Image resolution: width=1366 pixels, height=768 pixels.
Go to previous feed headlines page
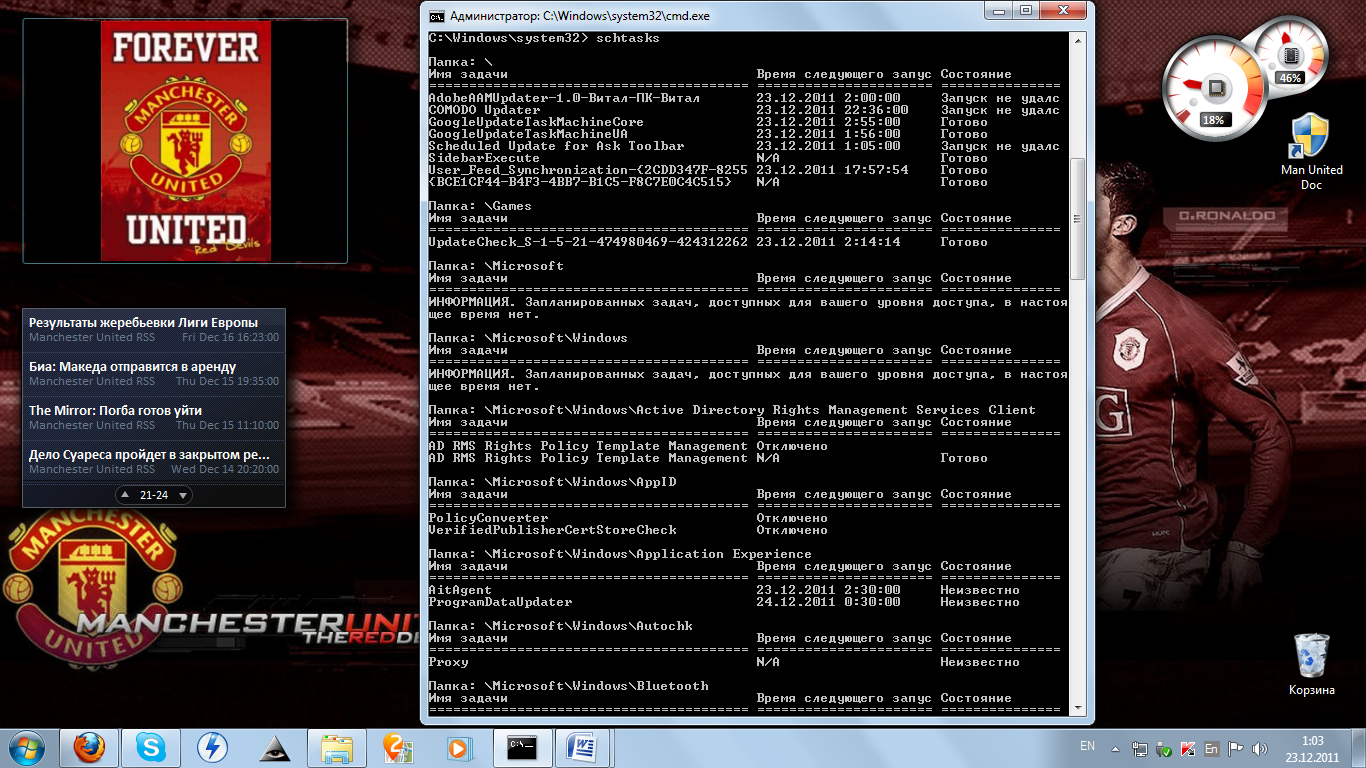(x=125, y=495)
